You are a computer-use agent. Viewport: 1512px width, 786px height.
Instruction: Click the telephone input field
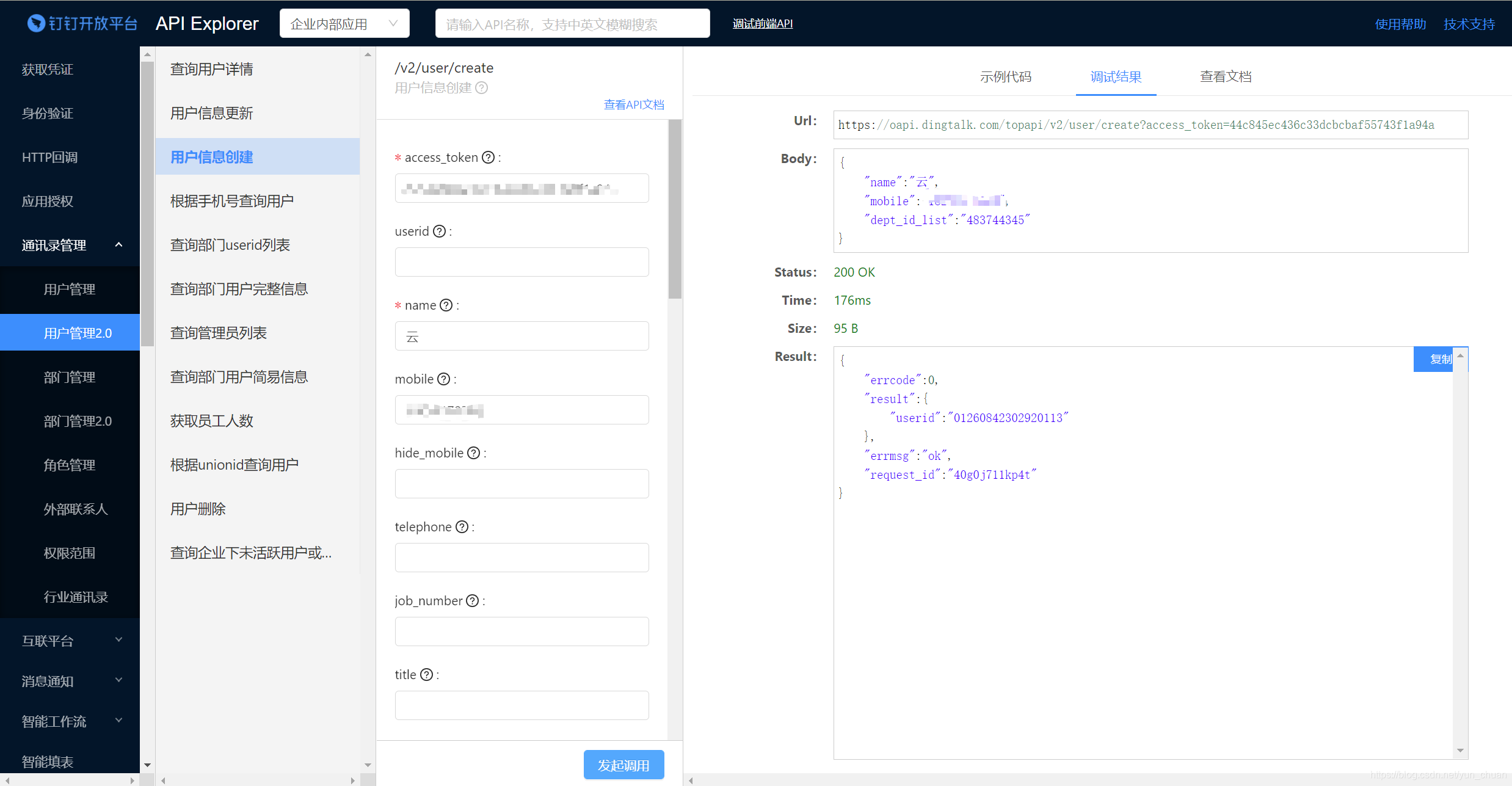522,558
